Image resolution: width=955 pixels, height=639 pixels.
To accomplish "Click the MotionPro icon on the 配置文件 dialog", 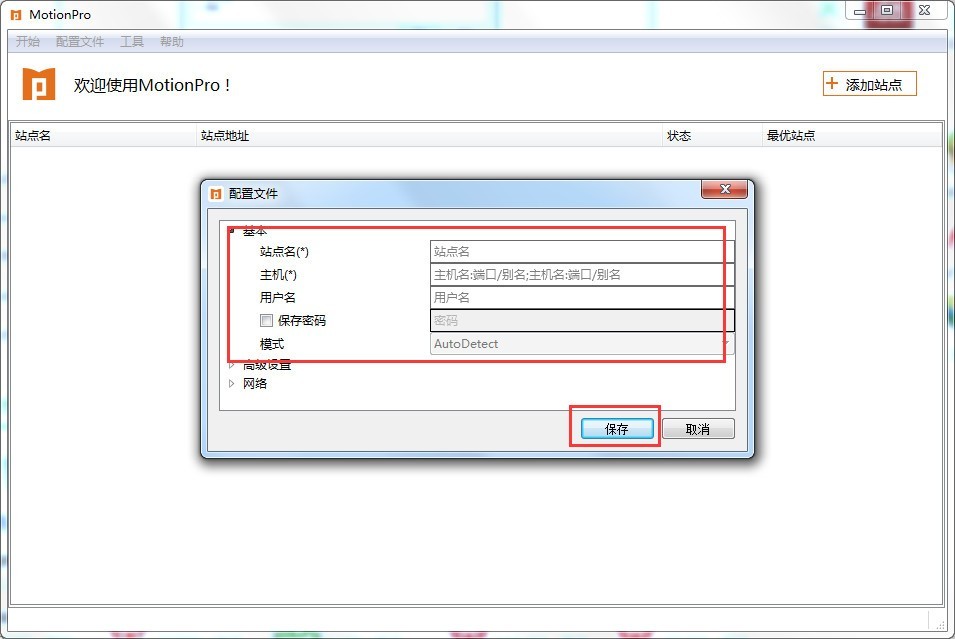I will coord(214,190).
